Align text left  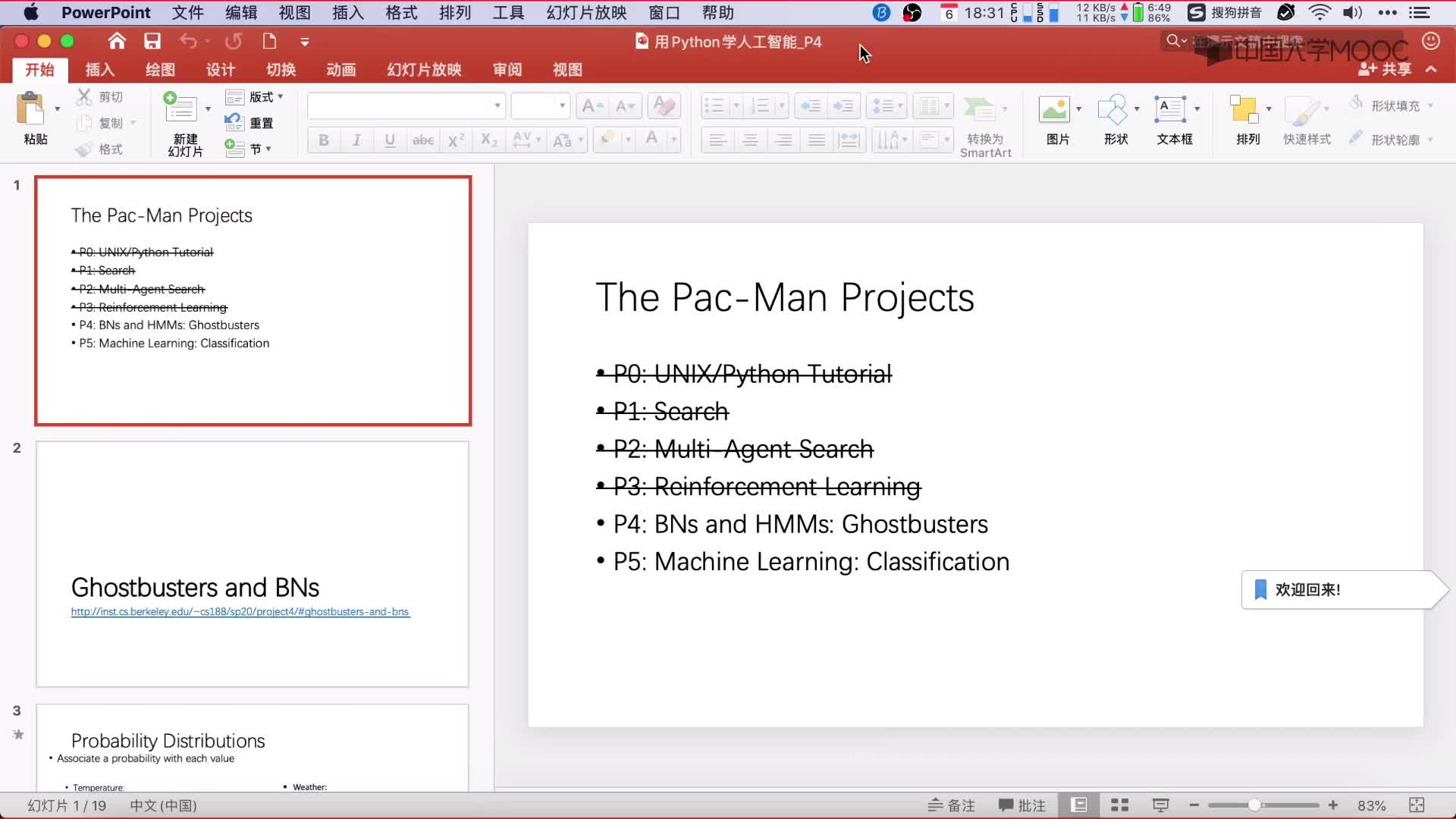point(717,140)
